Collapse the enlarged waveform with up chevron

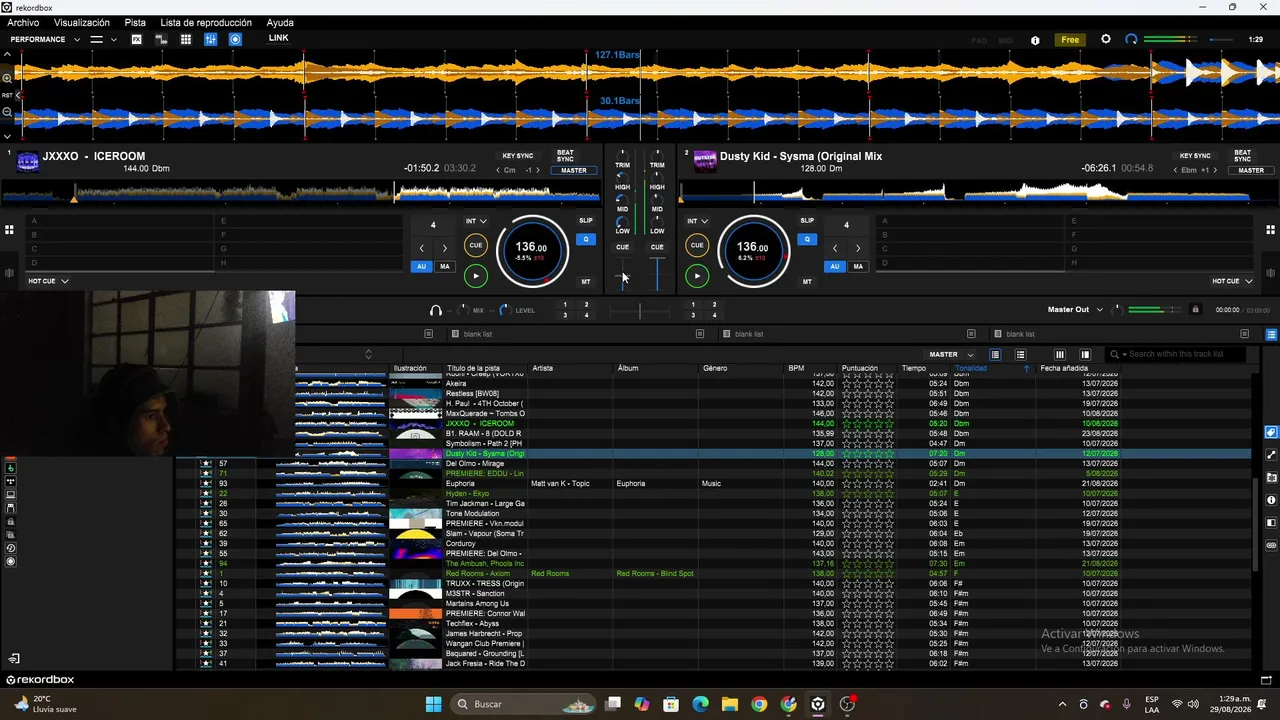(7, 56)
